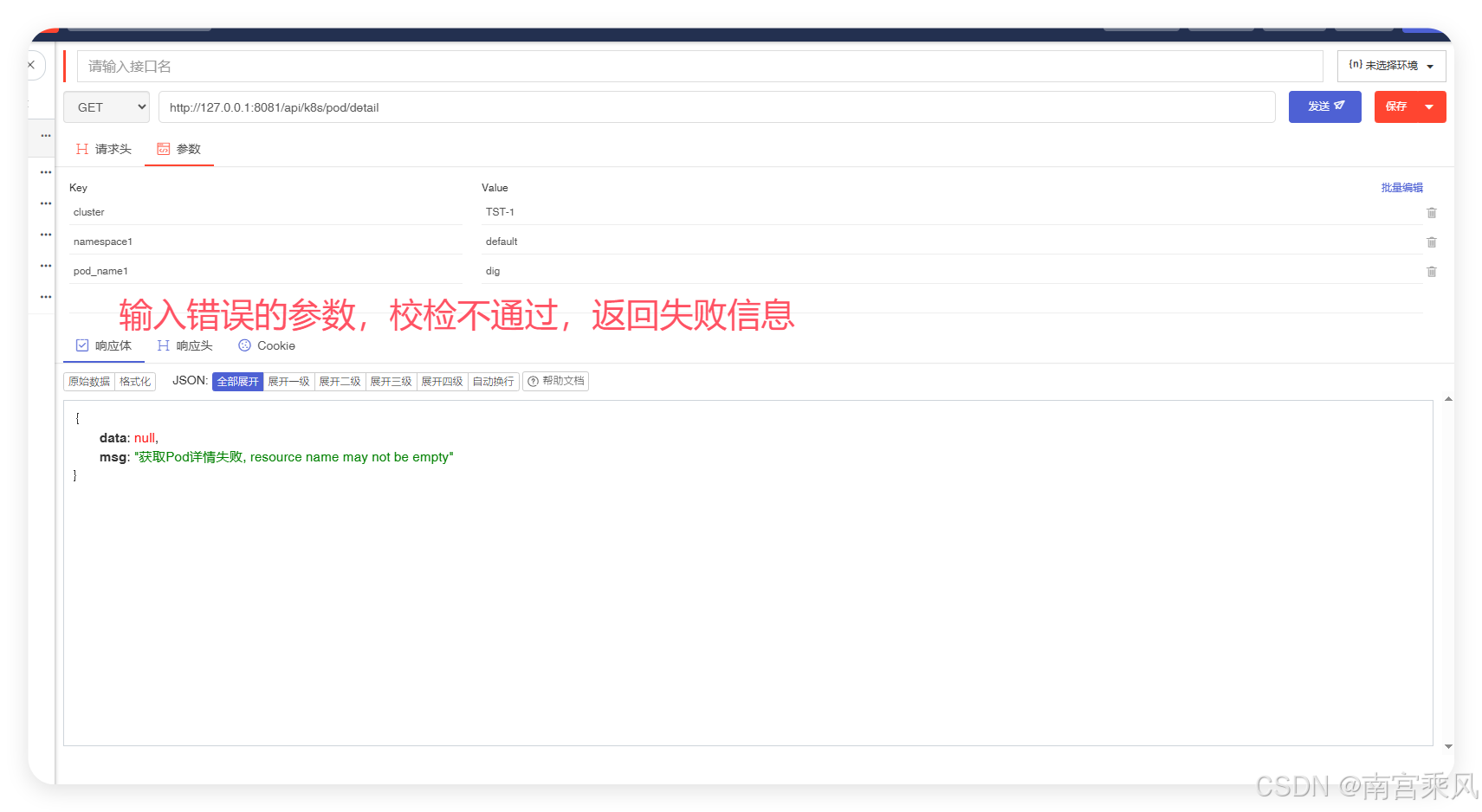Screen dimensions: 1482x812
Task: Open the Cookie tab
Action: tap(267, 346)
